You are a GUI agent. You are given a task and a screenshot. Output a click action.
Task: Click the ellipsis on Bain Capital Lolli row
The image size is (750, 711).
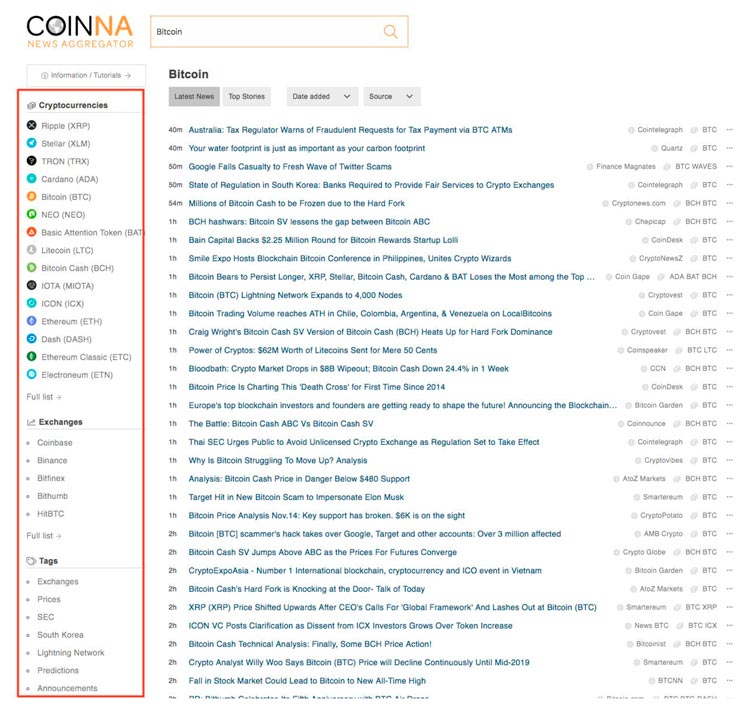[x=729, y=240]
